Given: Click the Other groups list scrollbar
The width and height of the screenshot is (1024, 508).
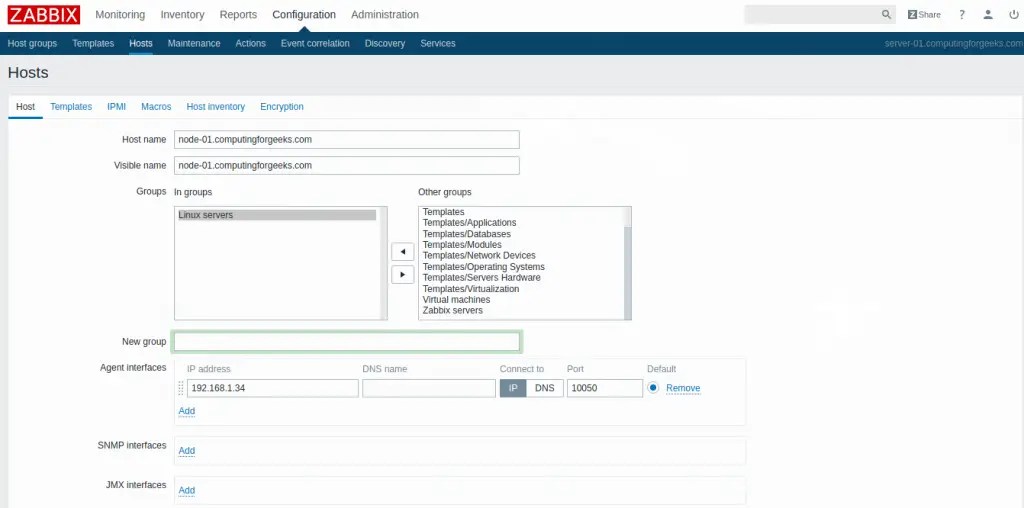Looking at the screenshot, I should coord(628,263).
